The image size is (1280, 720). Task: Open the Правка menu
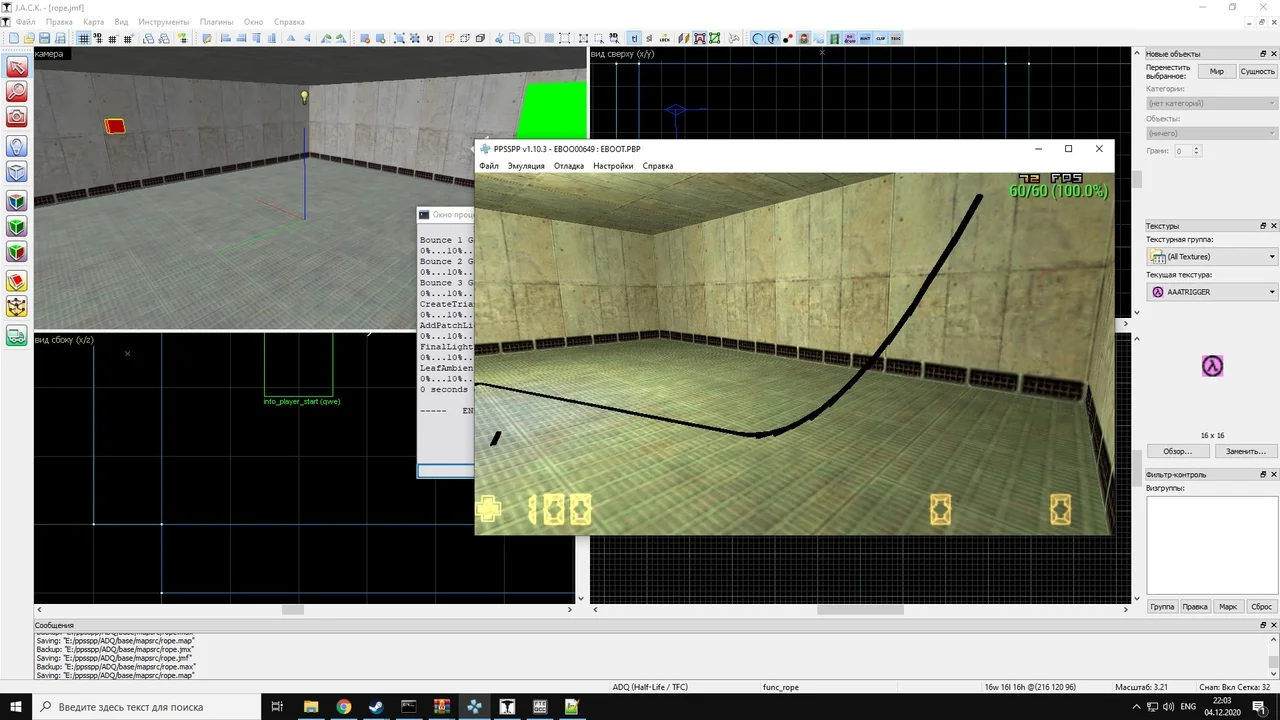point(59,21)
